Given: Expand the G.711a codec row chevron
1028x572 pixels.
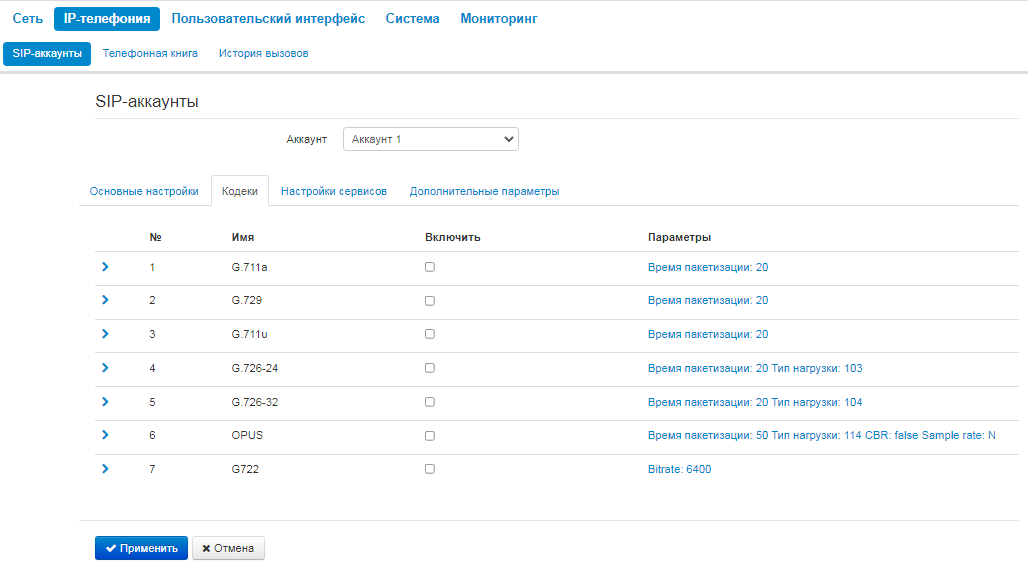Looking at the screenshot, I should tap(105, 267).
